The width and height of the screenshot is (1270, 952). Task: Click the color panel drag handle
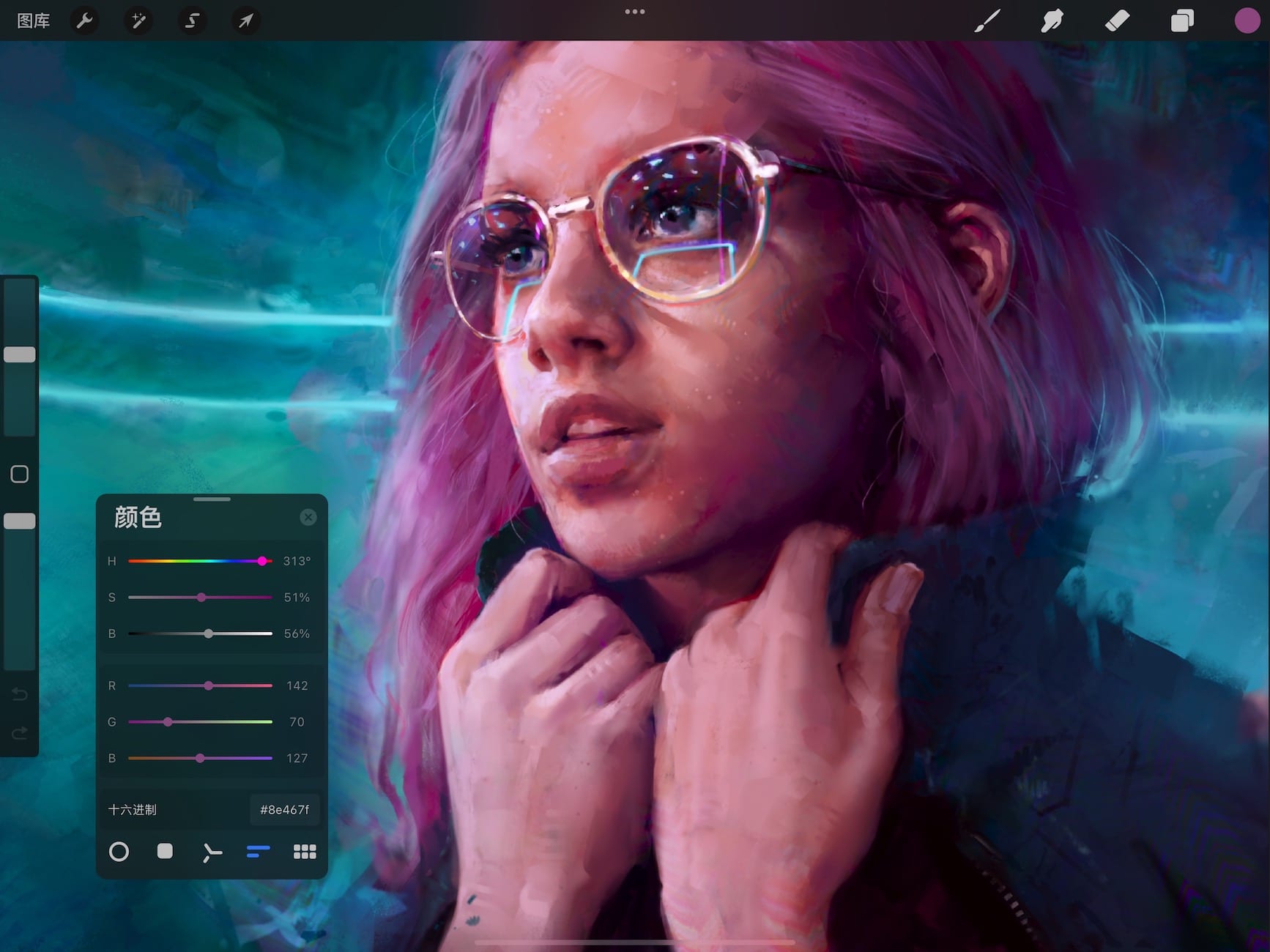click(x=212, y=499)
